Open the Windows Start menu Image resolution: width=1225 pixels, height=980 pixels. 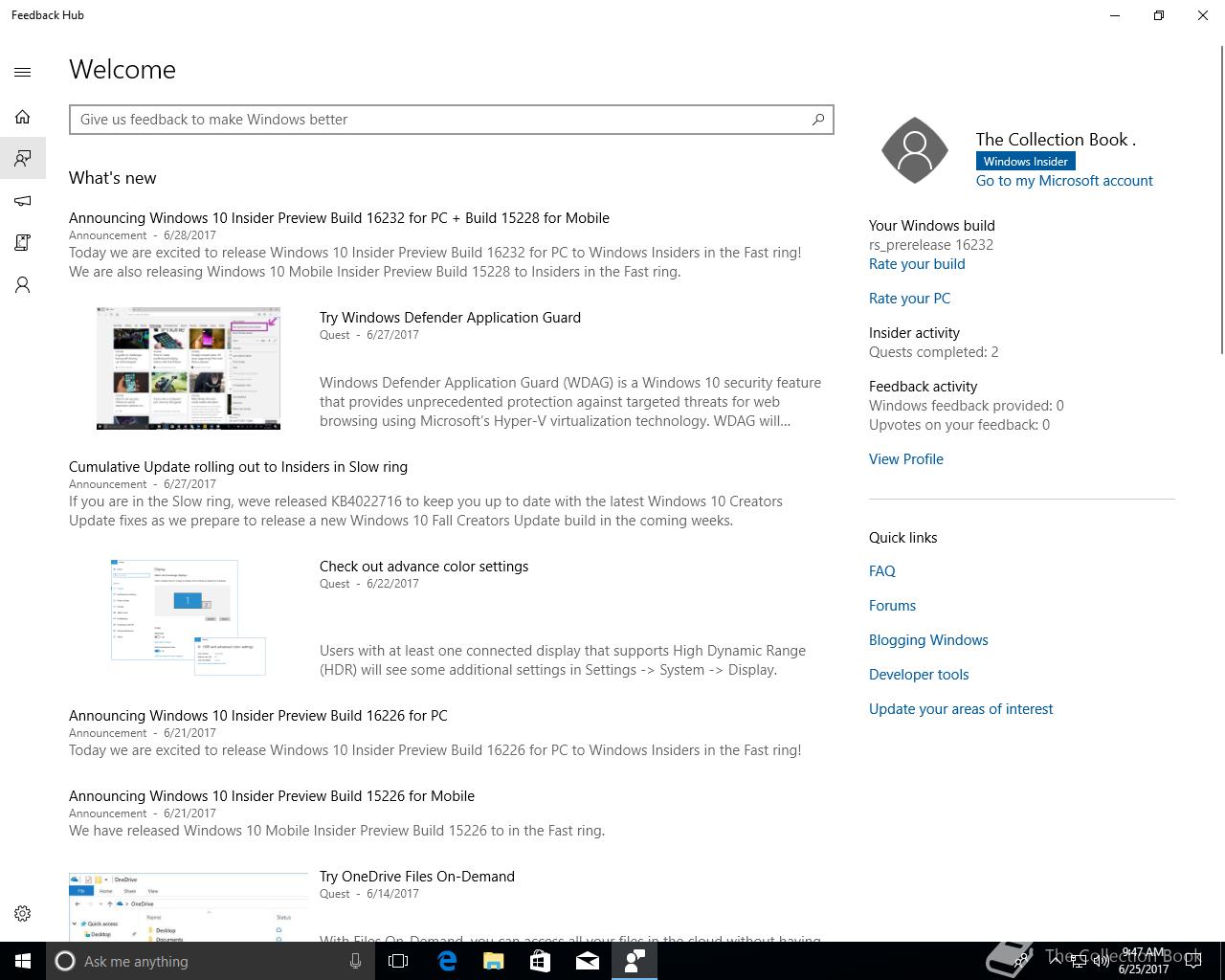coord(23,961)
